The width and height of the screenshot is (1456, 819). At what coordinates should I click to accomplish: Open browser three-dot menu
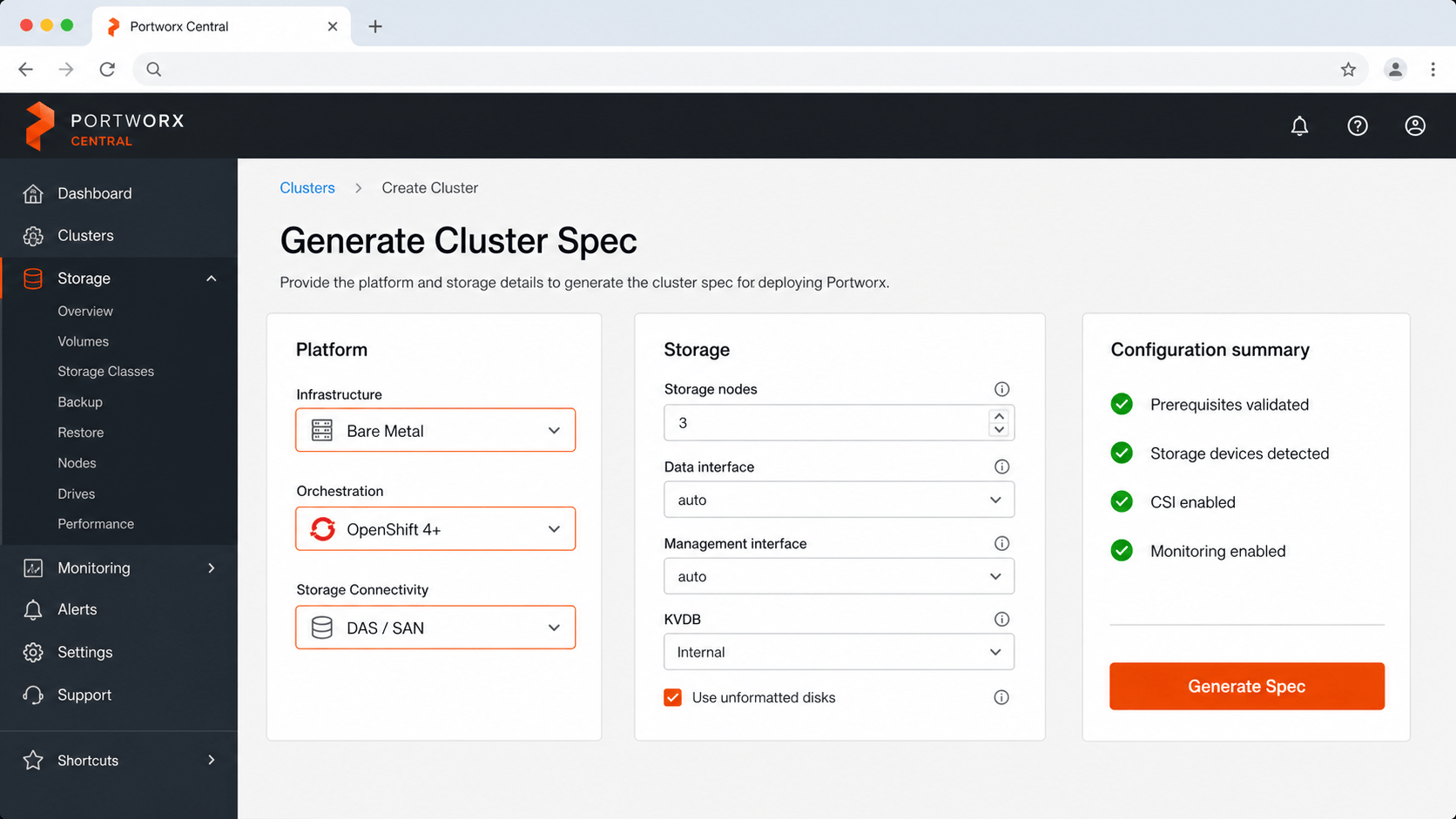[1432, 70]
